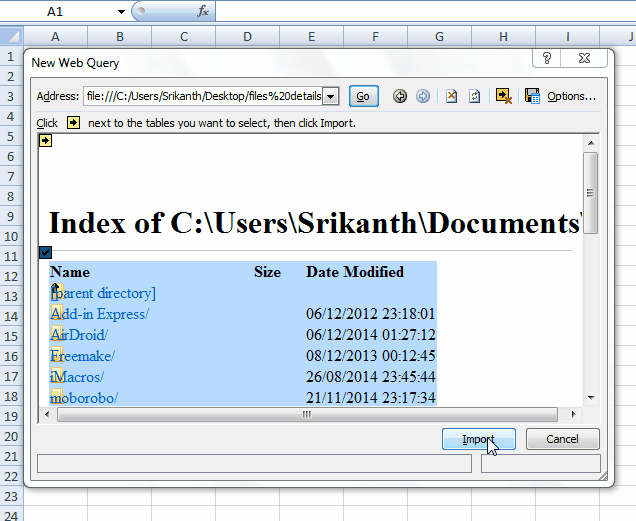Image resolution: width=636 pixels, height=521 pixels.
Task: Click the Name column heading
Action: 70,272
